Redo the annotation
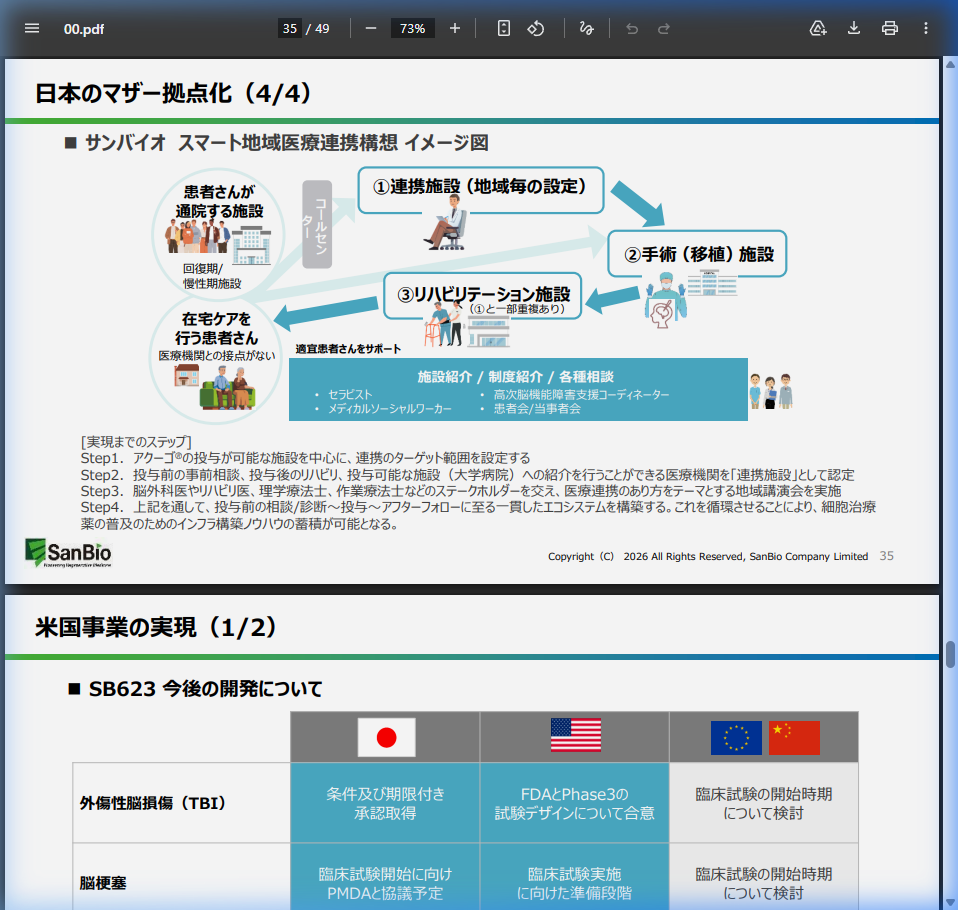The width and height of the screenshot is (958, 910). 664,29
